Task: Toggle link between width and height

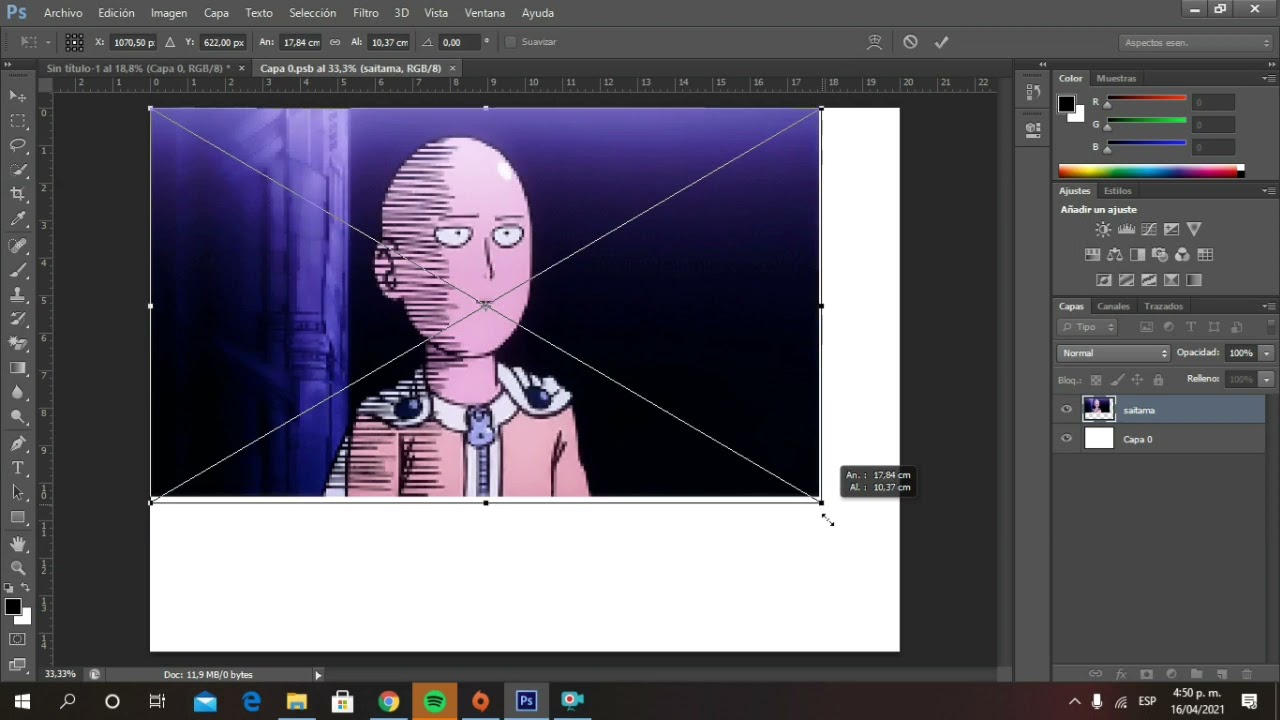Action: (335, 42)
